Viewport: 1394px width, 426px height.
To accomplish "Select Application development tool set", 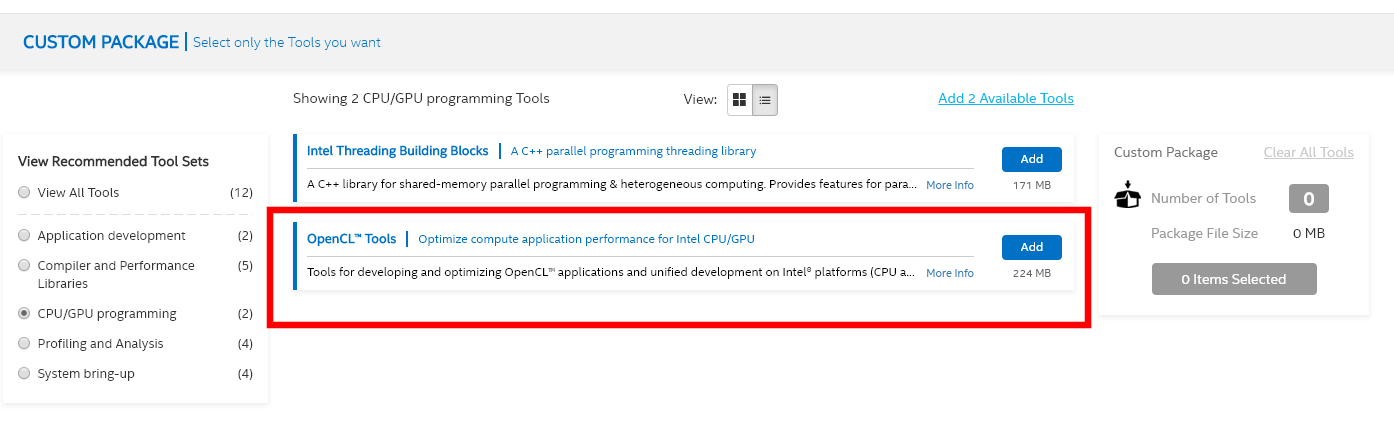I will [x=24, y=236].
